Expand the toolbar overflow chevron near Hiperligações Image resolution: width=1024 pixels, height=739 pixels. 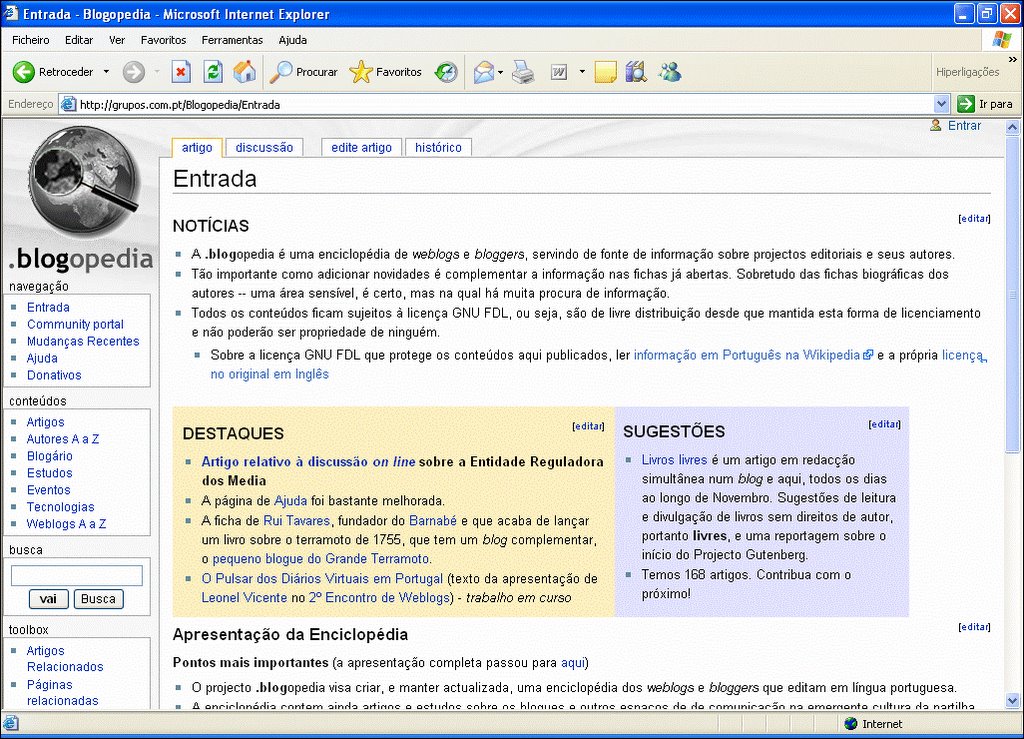(x=1013, y=59)
